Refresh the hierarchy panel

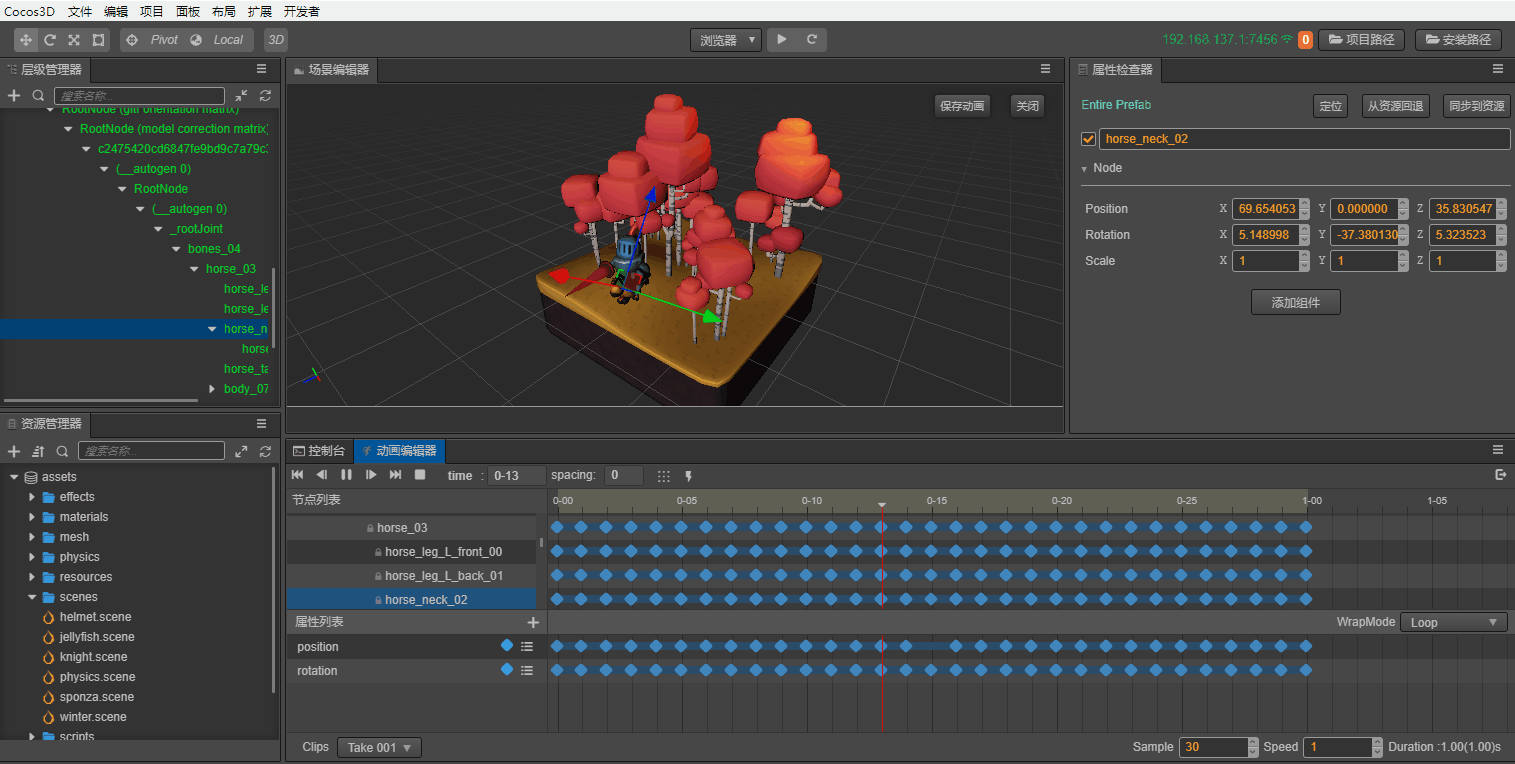point(265,96)
